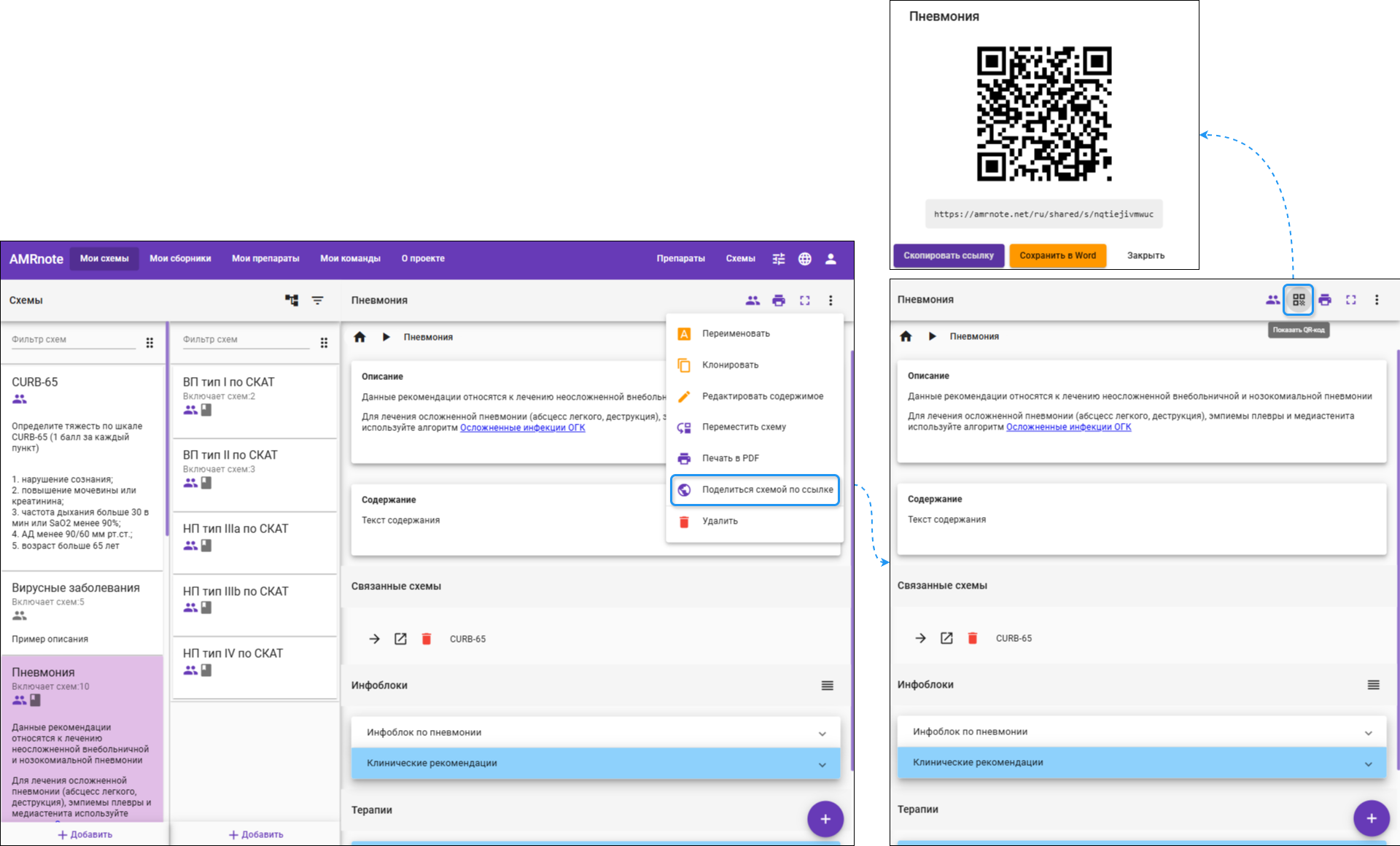1400x846 pixels.
Task: Open CURB-65 external link icon, right panel
Action: coord(946,638)
